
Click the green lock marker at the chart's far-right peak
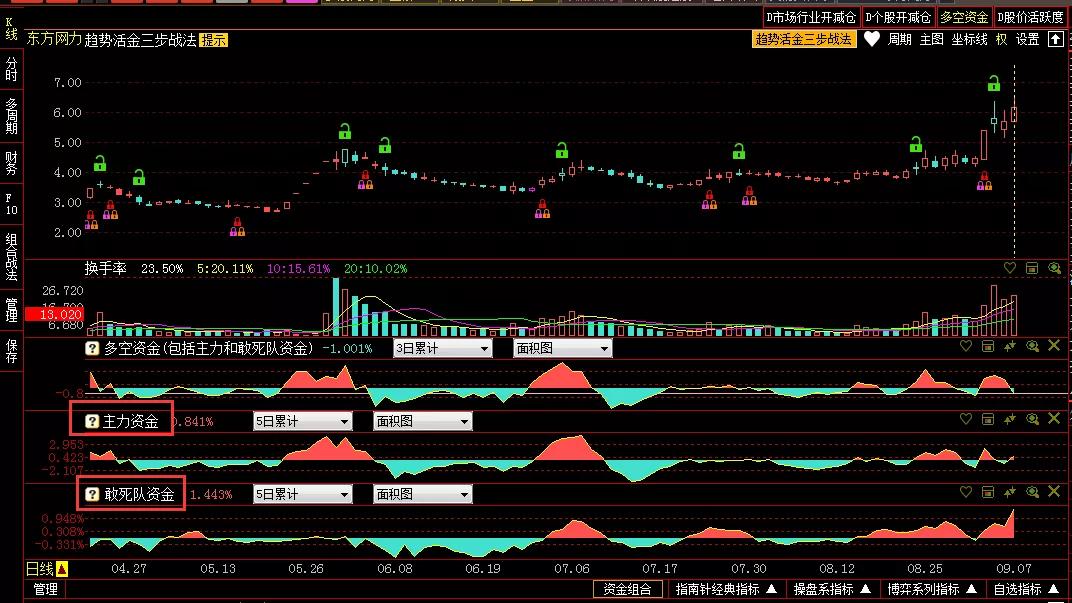pos(993,83)
